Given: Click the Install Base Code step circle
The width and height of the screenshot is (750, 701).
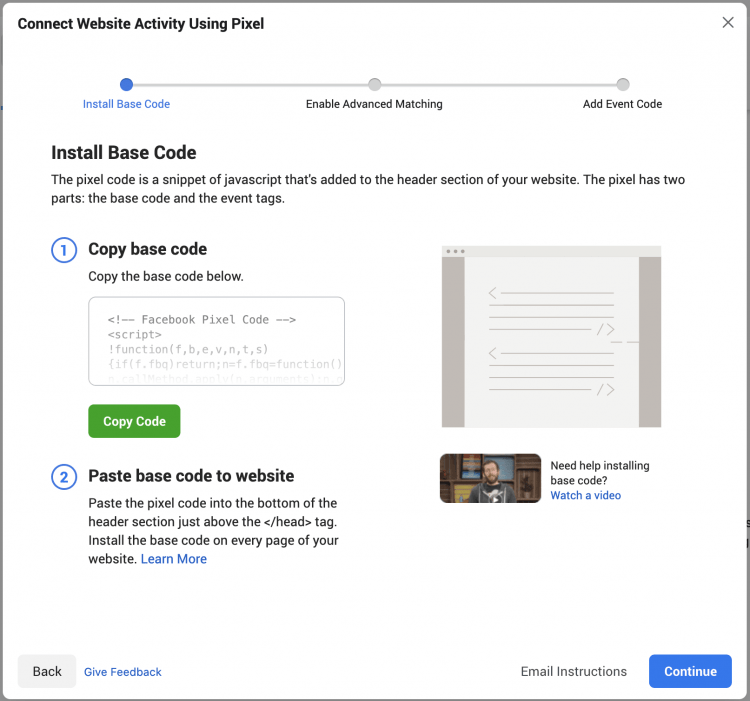Looking at the screenshot, I should (126, 85).
